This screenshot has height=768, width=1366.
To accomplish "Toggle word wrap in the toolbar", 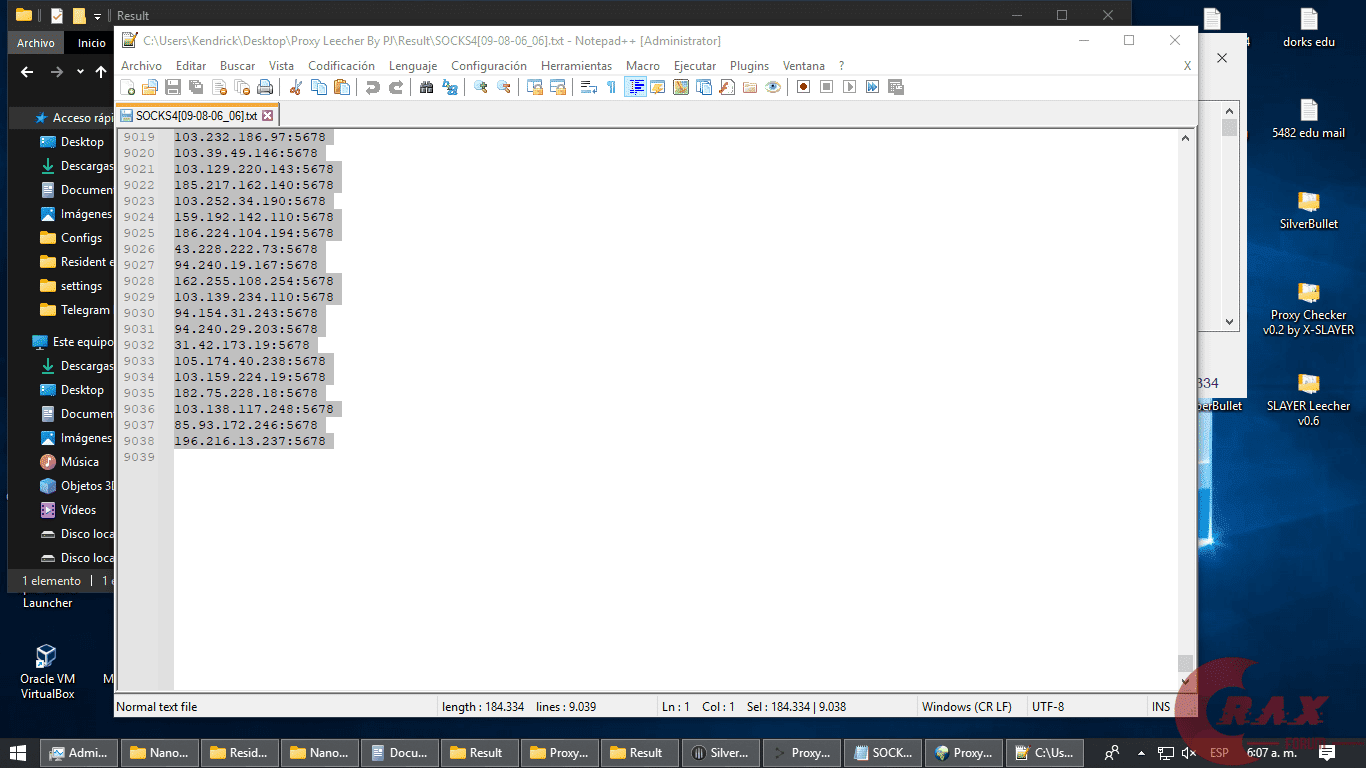I will (x=588, y=87).
